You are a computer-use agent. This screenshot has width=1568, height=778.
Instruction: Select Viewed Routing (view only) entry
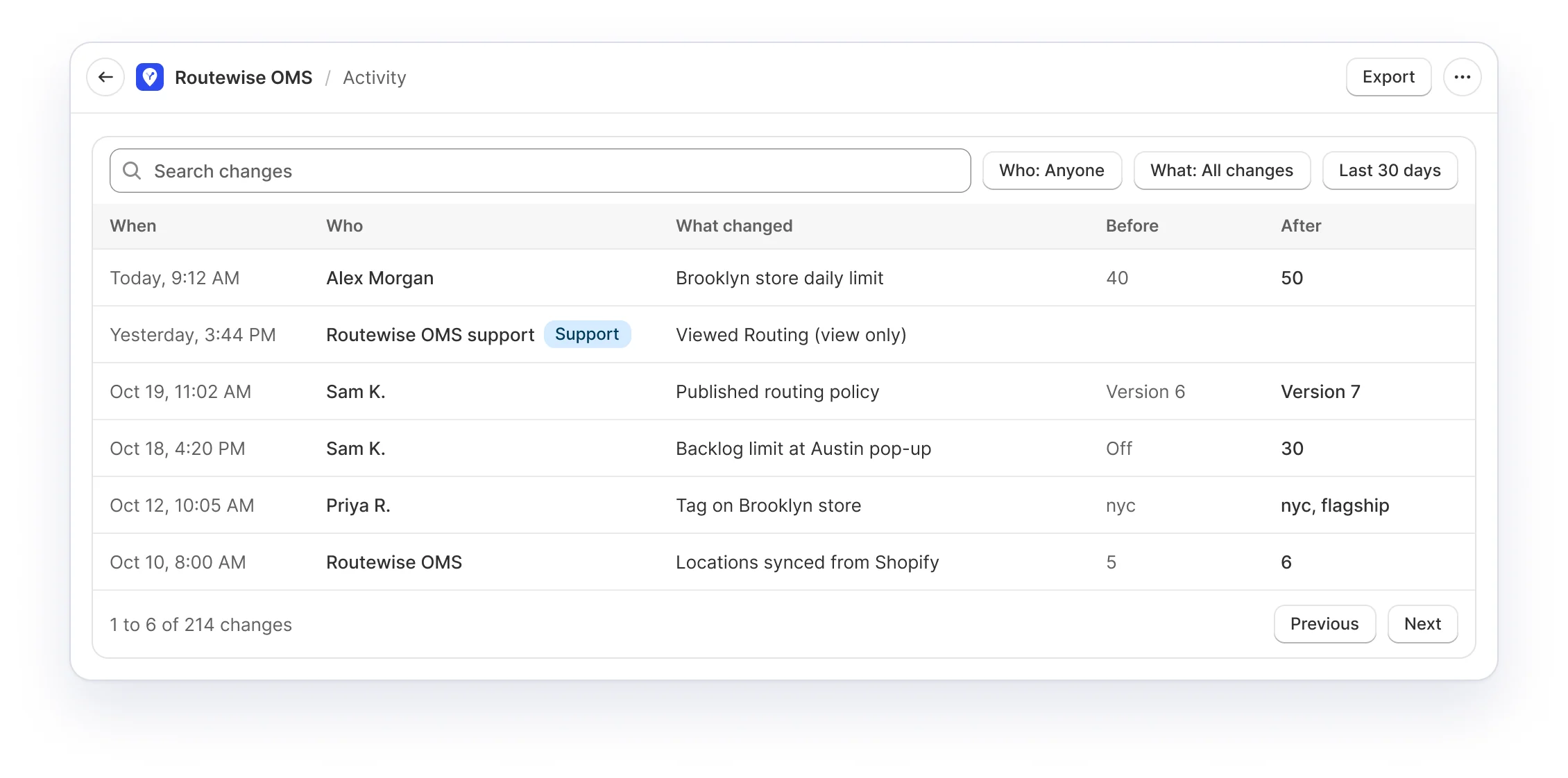coord(791,335)
